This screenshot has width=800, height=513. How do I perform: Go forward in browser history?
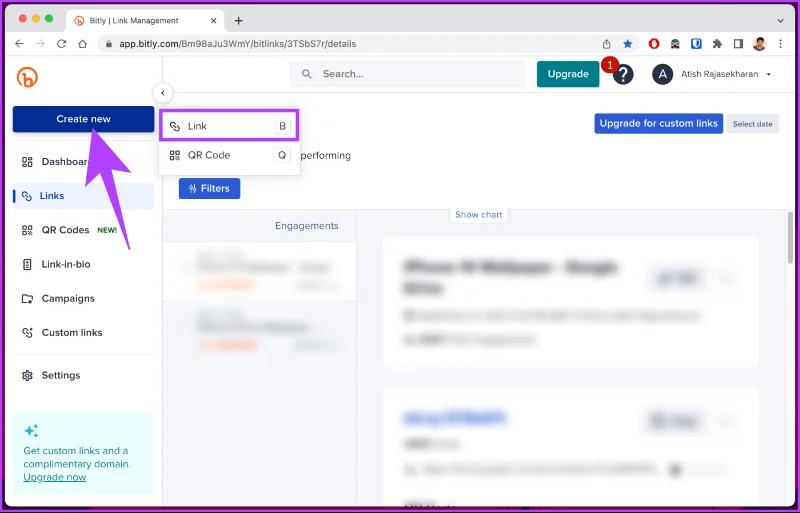tap(40, 44)
